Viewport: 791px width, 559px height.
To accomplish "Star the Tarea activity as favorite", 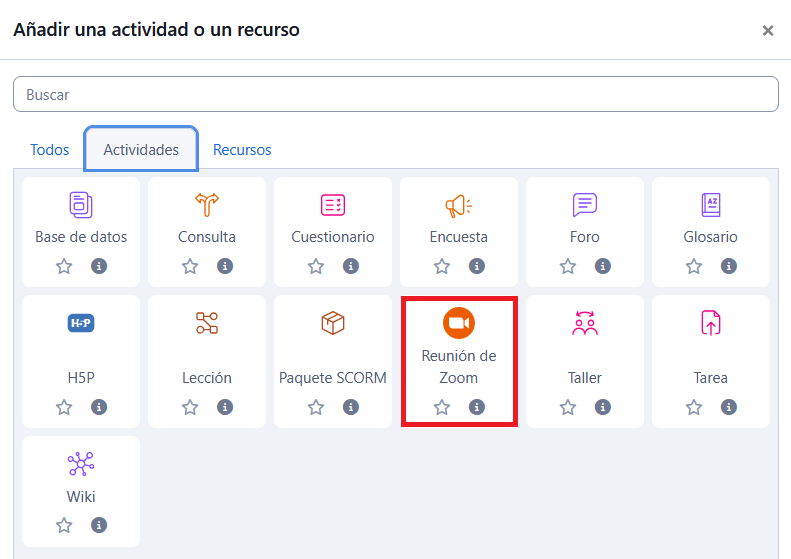I will pyautogui.click(x=694, y=407).
